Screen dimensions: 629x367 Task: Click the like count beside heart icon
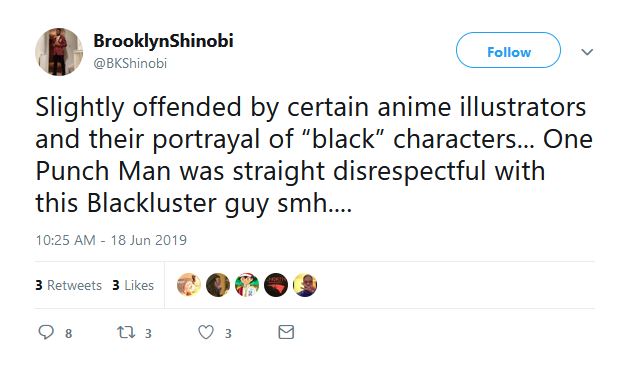(x=228, y=333)
